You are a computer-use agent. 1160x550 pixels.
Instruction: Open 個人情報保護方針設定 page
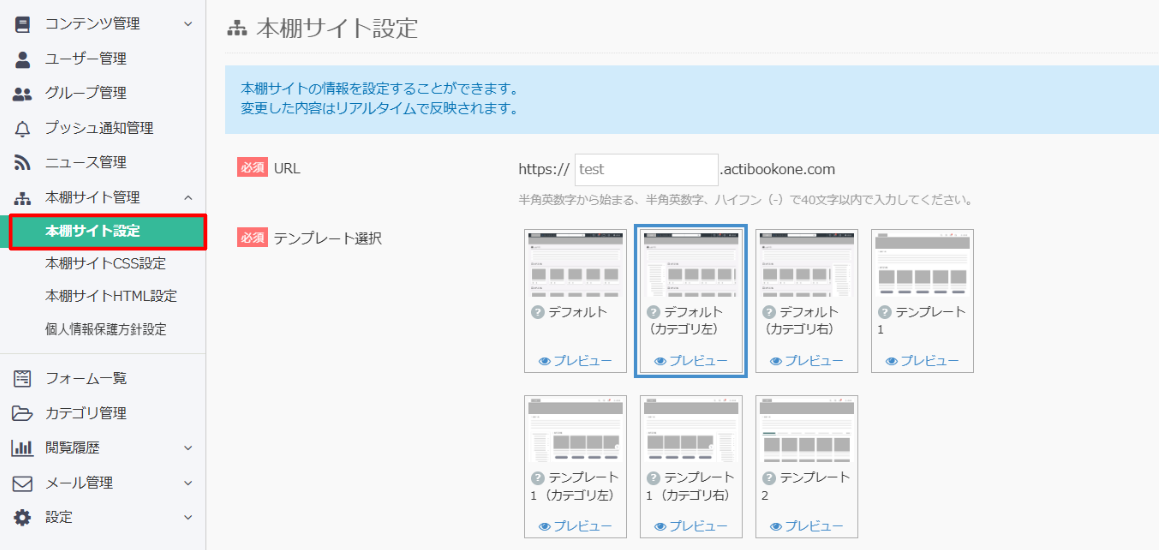(105, 329)
